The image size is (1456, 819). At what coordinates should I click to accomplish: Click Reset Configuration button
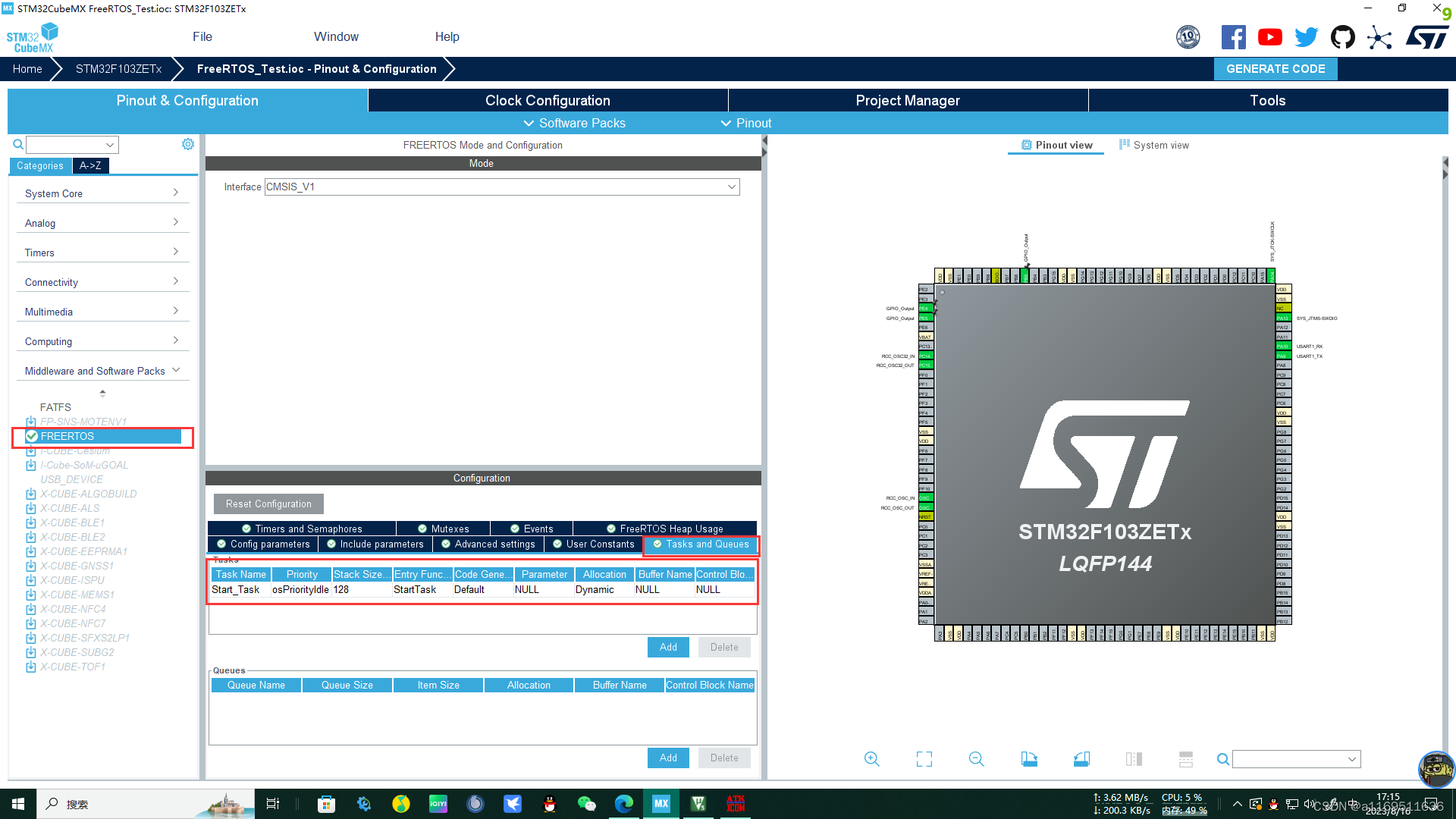[x=268, y=504]
